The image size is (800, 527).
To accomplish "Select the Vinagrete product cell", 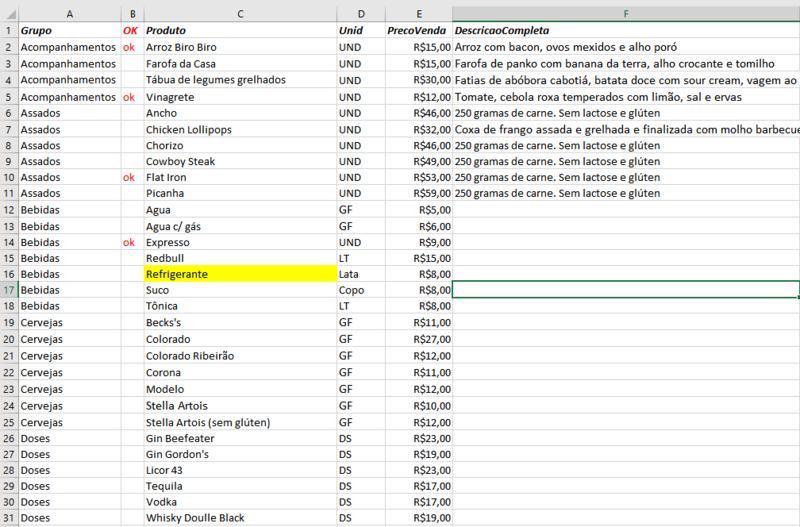I will 240,97.
